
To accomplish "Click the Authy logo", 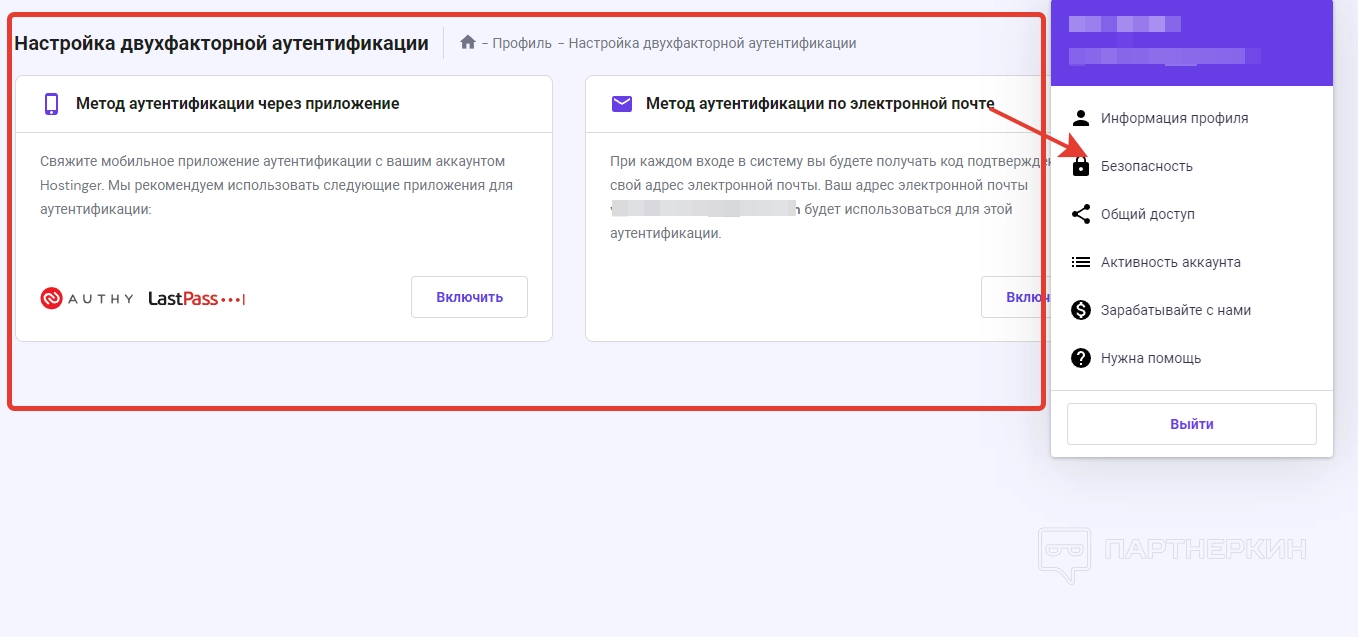I will 87,298.
